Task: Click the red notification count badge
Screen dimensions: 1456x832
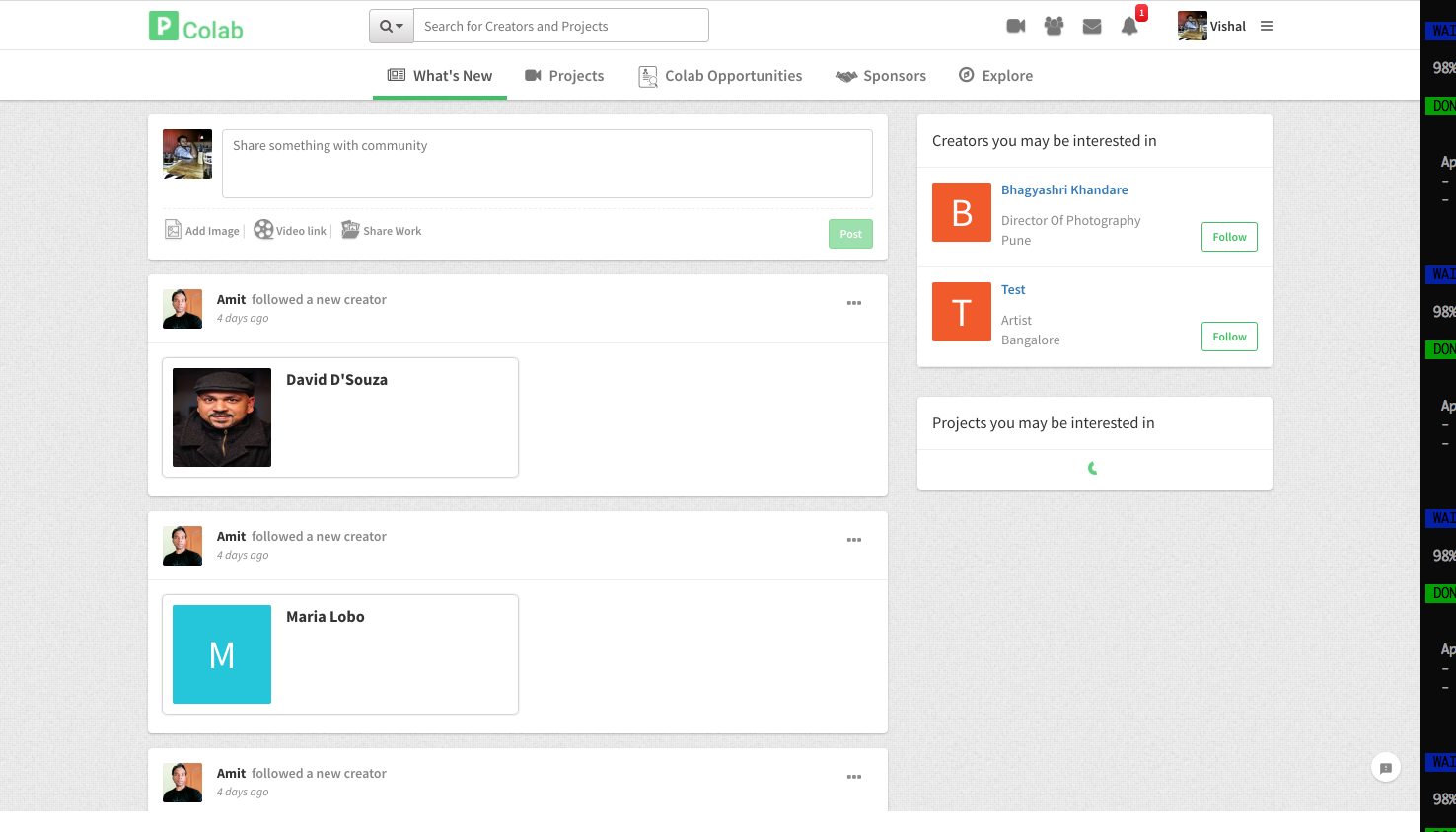Action: click(1141, 13)
